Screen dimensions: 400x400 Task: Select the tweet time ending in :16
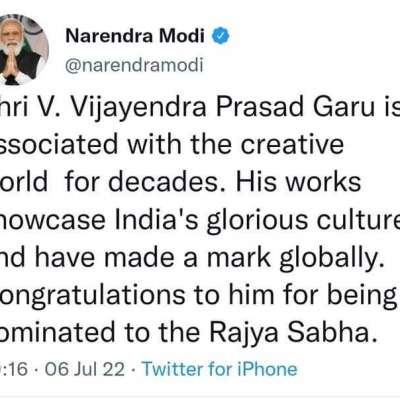click(x=14, y=369)
